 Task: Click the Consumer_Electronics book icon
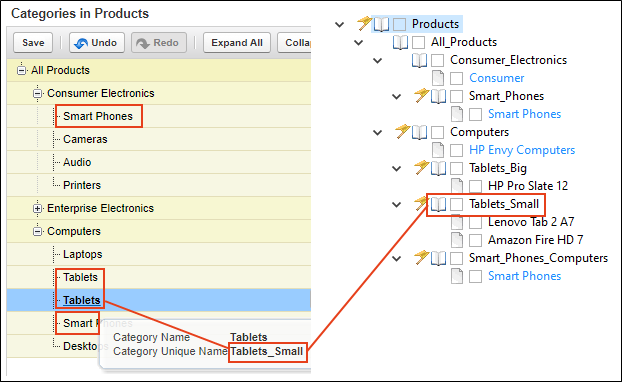tap(419, 60)
